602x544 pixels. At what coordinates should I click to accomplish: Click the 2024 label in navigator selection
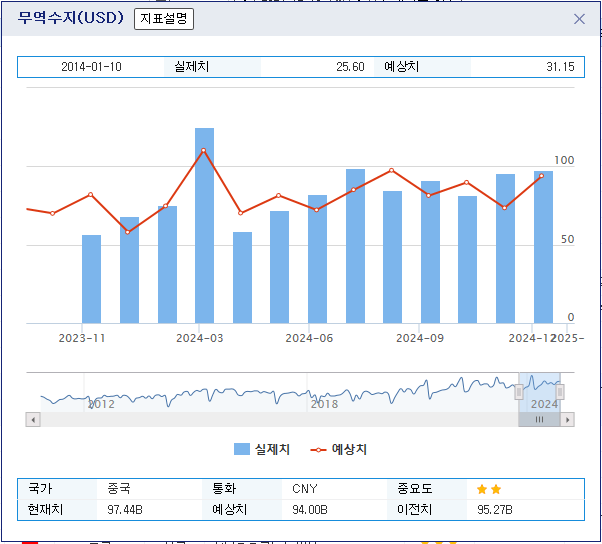(544, 404)
